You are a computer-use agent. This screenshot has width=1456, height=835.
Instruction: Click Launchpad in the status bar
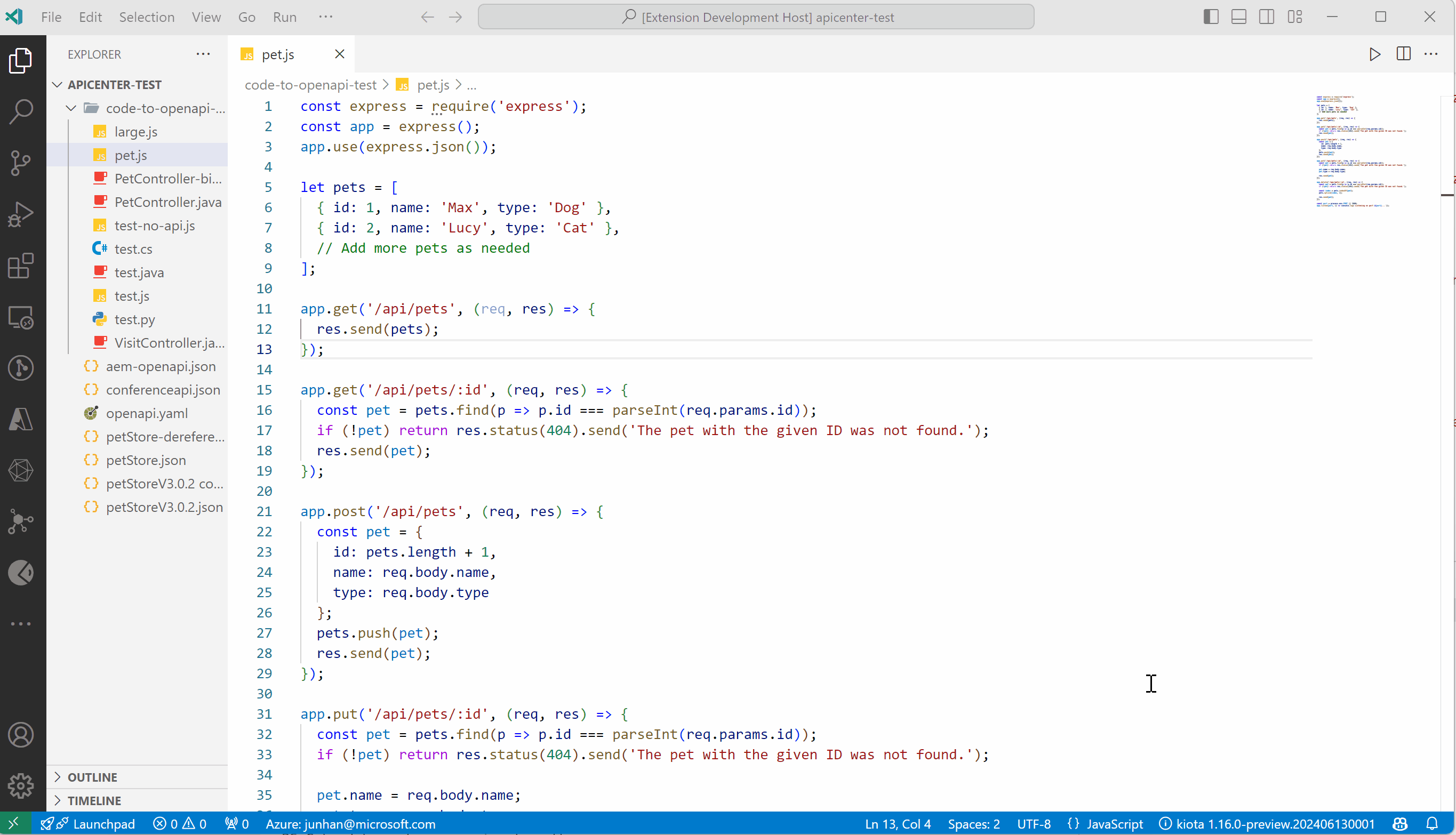tap(88, 823)
